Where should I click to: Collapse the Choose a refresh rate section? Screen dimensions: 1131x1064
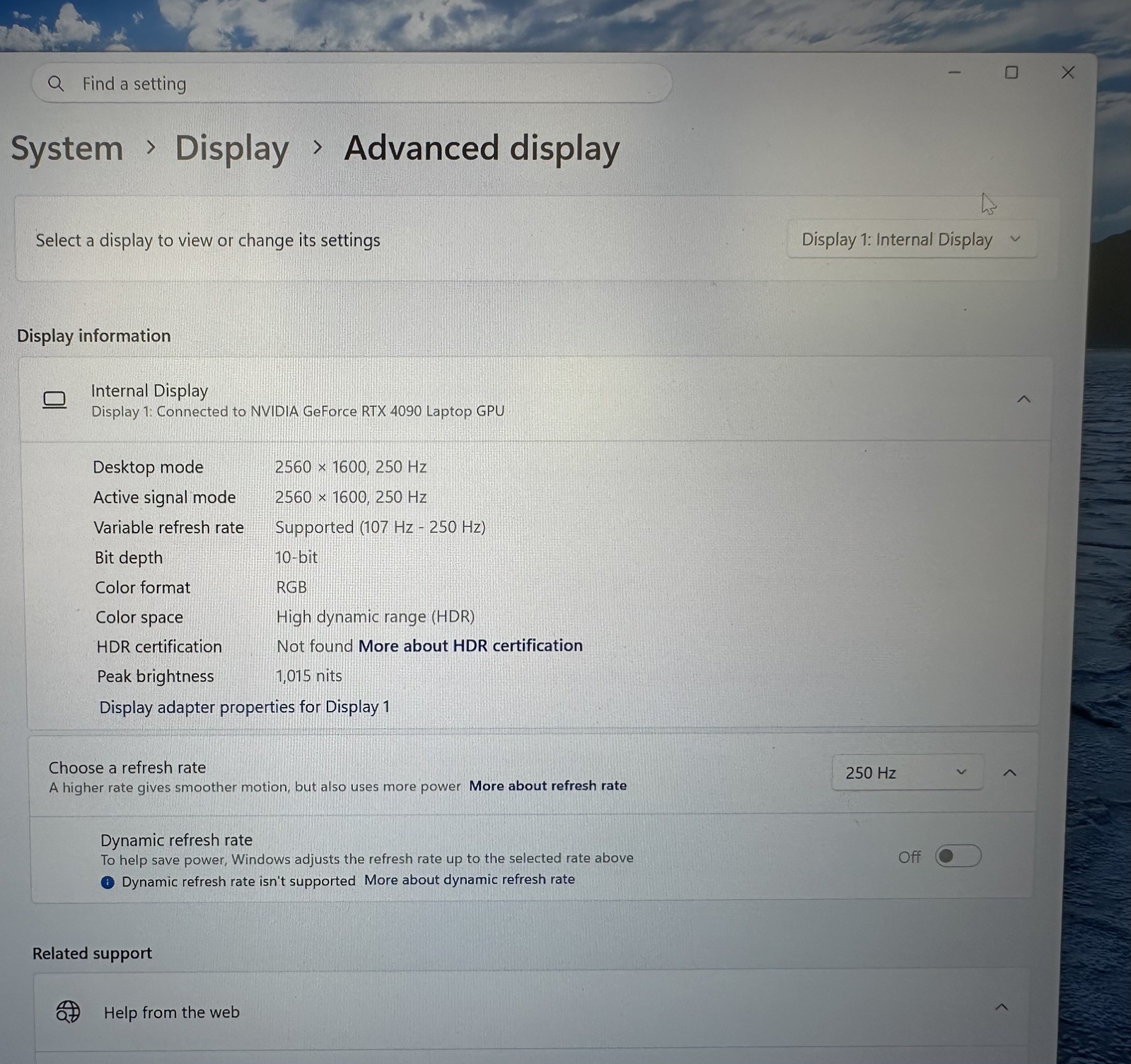point(1010,773)
